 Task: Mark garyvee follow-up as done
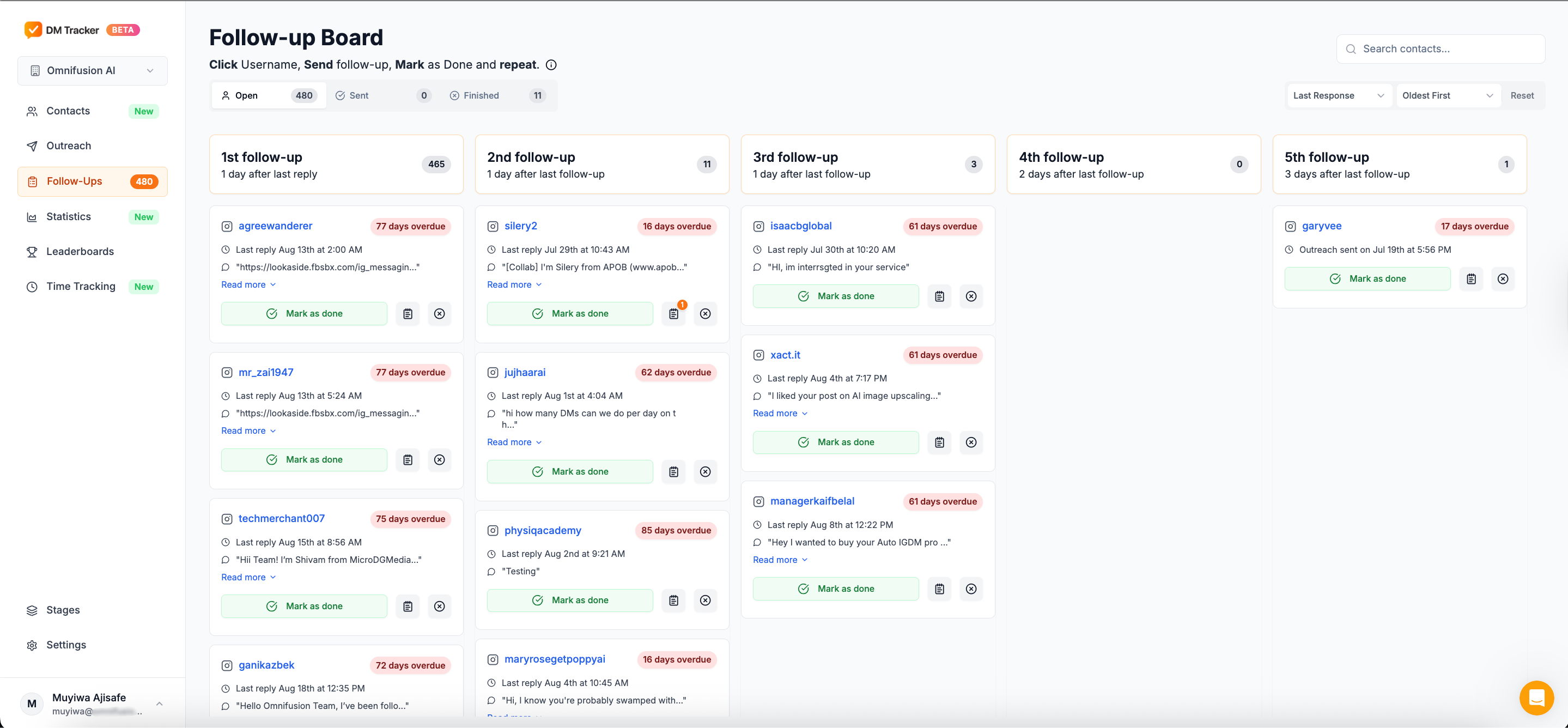[x=1367, y=278]
